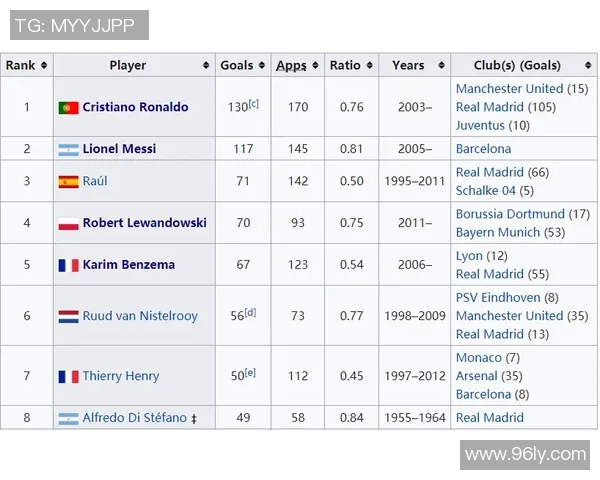This screenshot has height=480, width=600.
Task: Click Spain flag beside Raúl
Action: point(68,182)
